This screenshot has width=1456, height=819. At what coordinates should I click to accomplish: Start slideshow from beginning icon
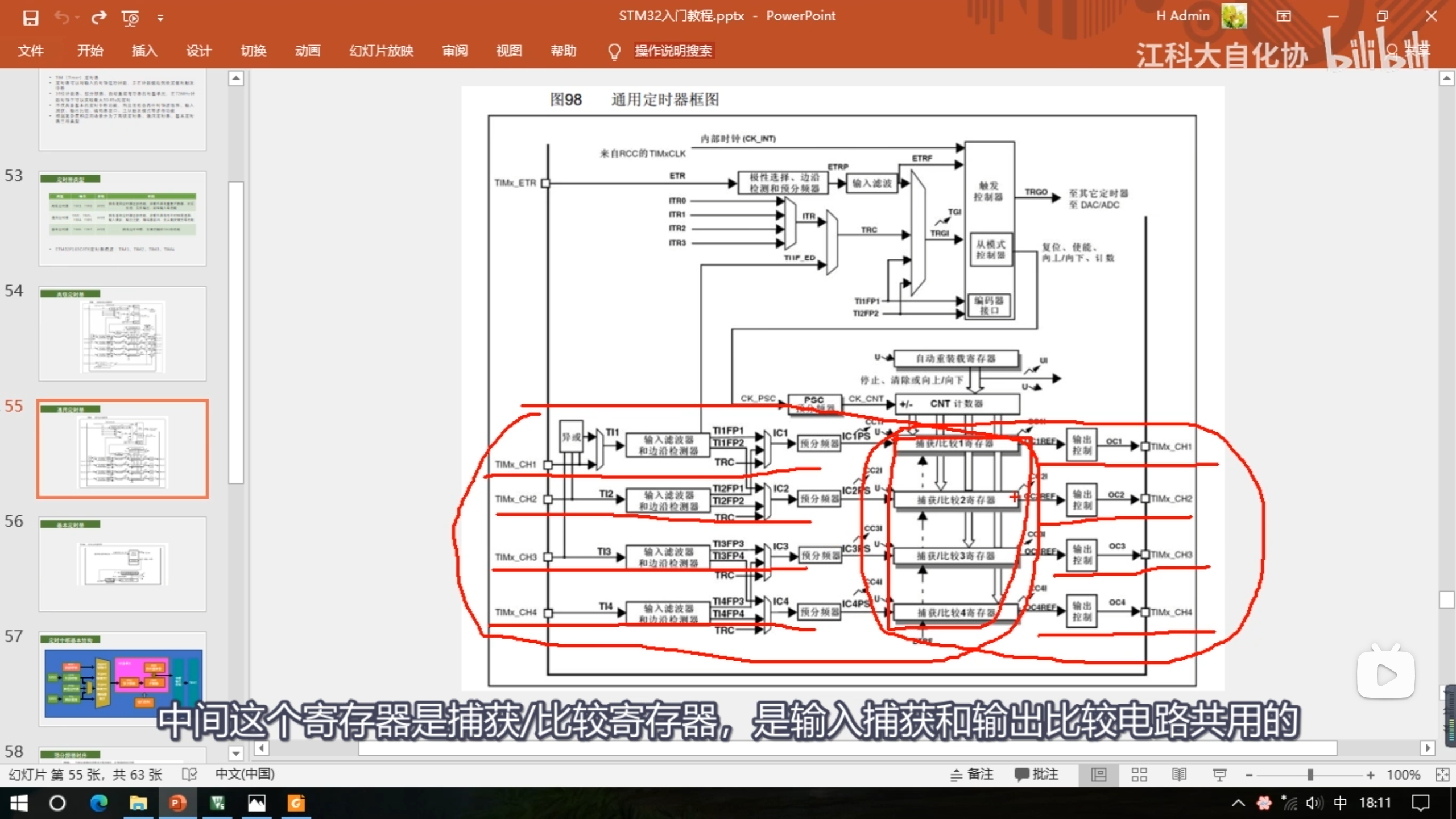pyautogui.click(x=130, y=18)
